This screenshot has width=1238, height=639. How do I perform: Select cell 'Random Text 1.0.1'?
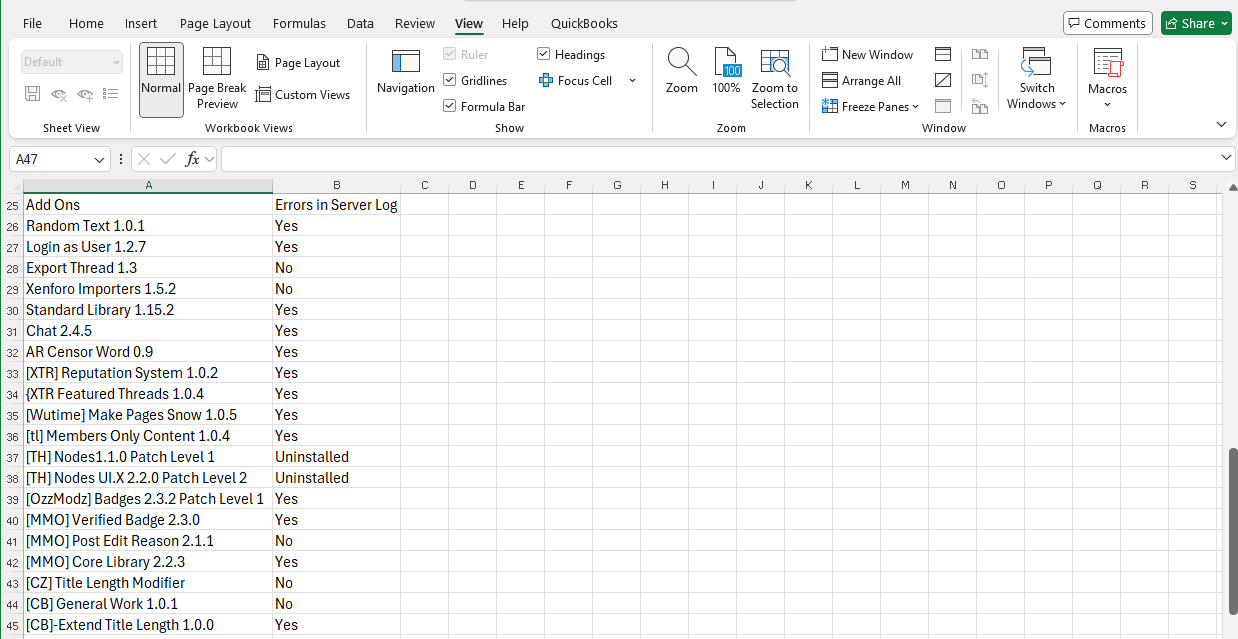tap(148, 226)
